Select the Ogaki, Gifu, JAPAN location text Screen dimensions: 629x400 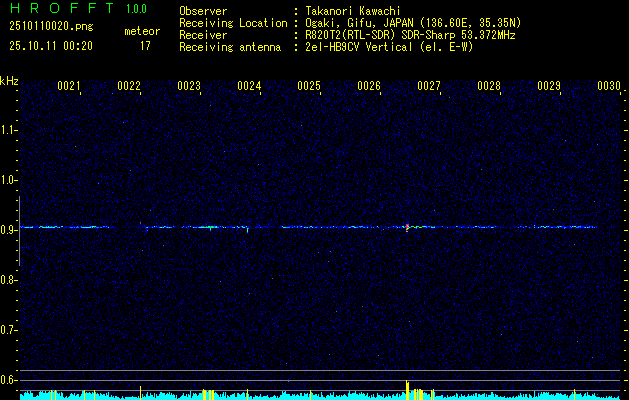coord(413,23)
